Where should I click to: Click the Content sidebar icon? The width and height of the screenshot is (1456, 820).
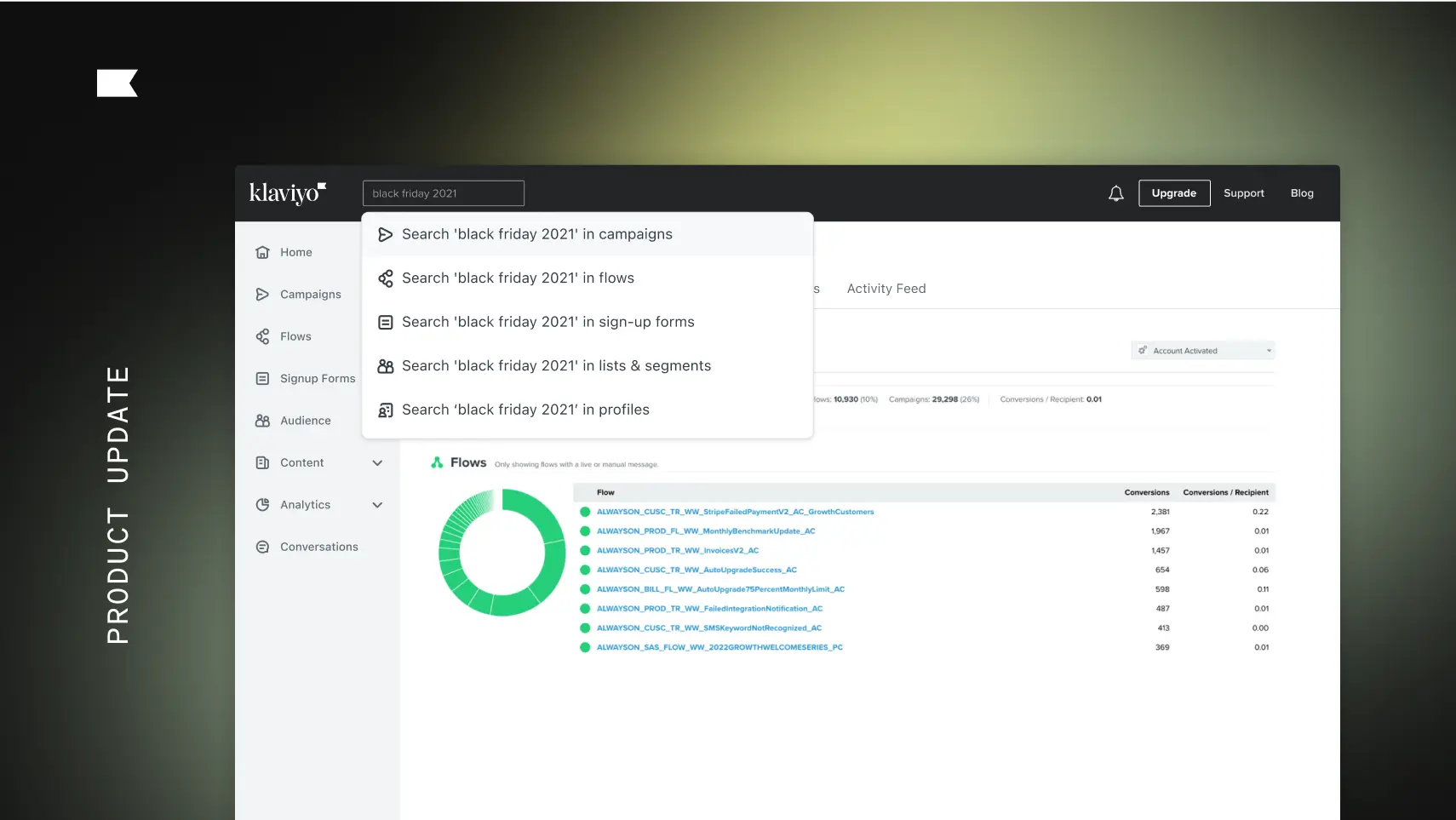click(x=262, y=462)
